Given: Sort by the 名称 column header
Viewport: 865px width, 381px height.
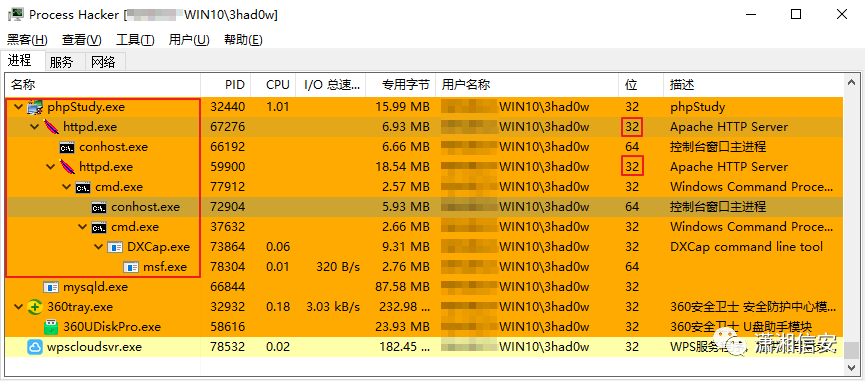Looking at the screenshot, I should pos(103,84).
